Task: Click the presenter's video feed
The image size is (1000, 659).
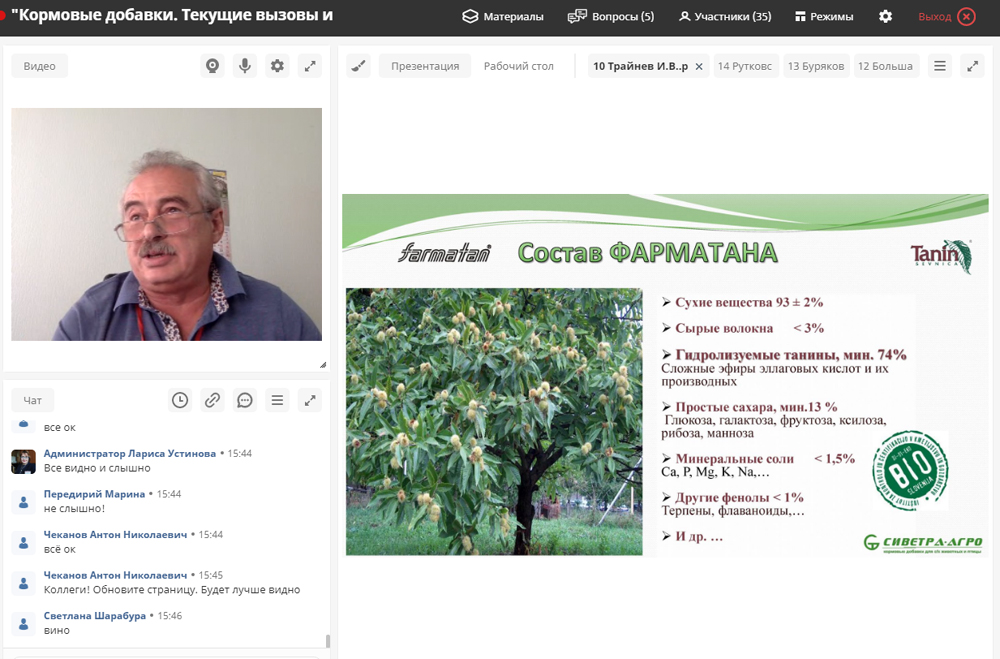Action: (166, 224)
